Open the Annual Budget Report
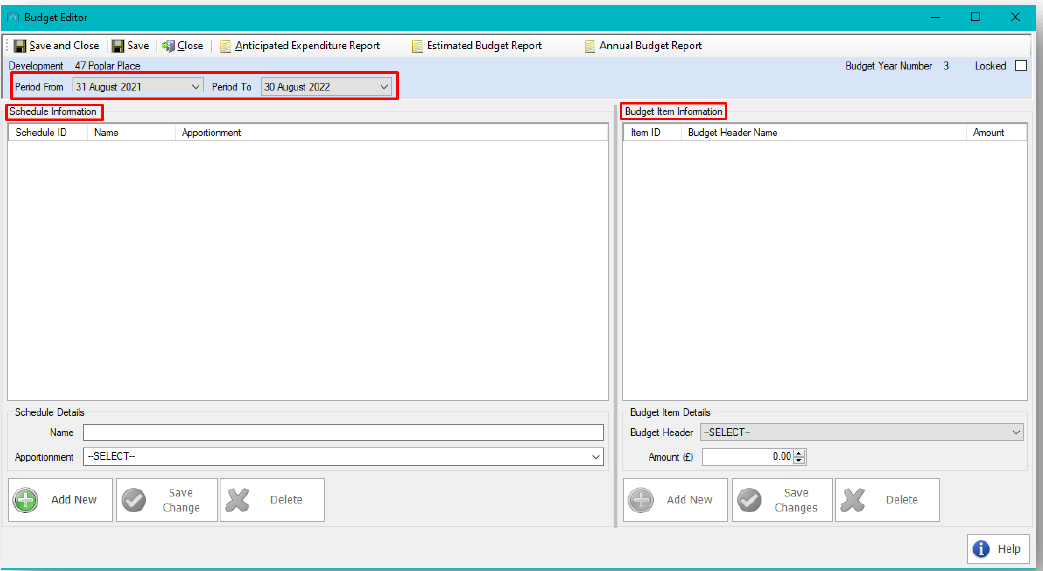The image size is (1043, 571). tap(643, 45)
